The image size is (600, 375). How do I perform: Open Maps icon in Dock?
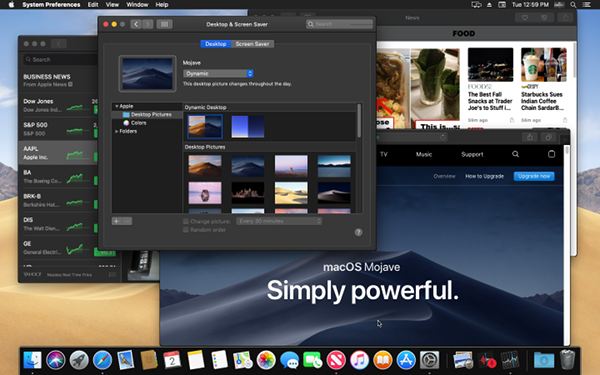243,360
